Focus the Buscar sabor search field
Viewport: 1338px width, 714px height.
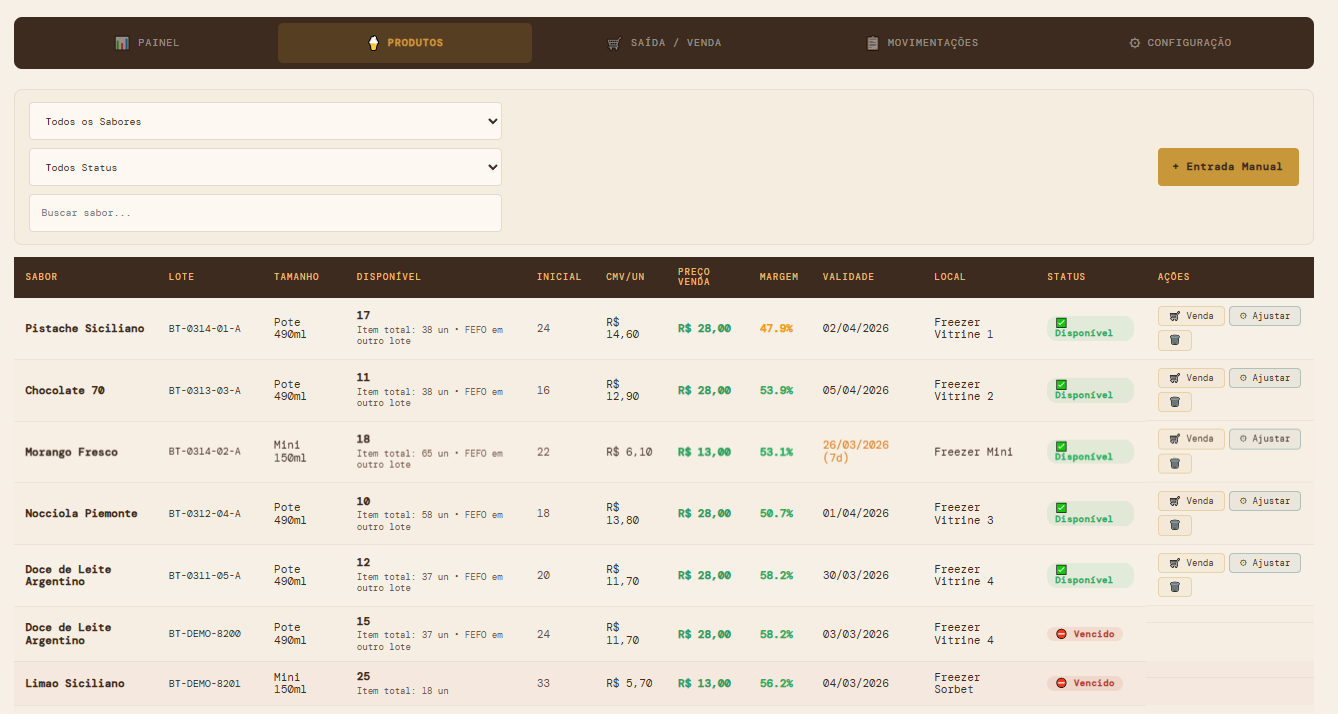point(265,213)
